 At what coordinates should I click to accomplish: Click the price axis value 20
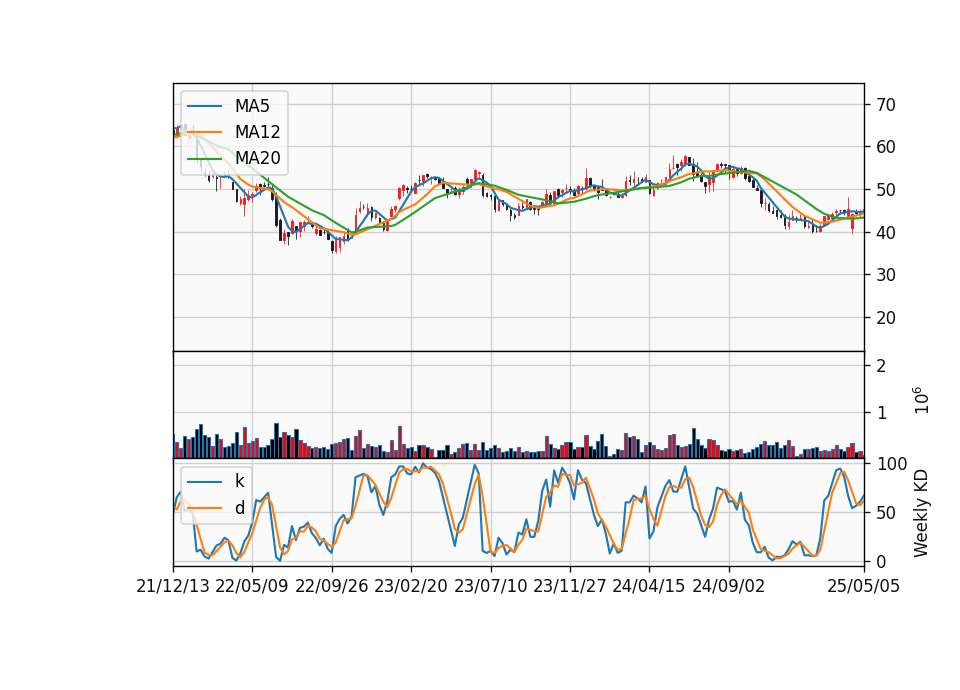886,318
